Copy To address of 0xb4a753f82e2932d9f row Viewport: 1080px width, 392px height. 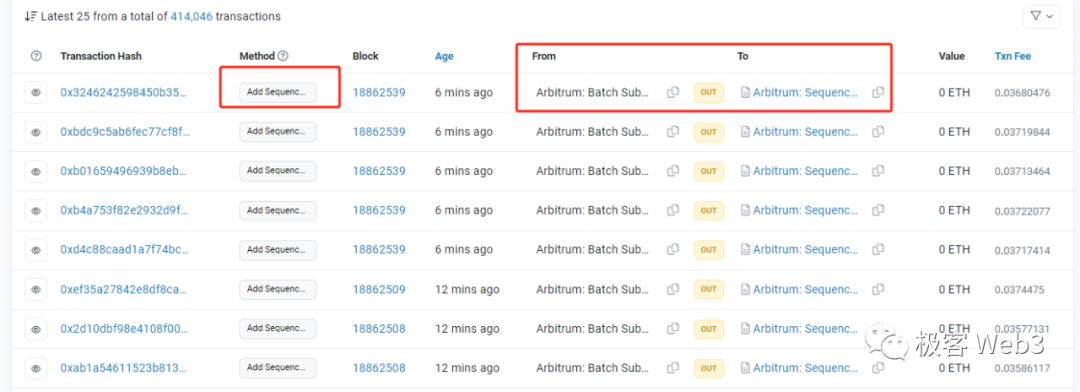coord(878,211)
